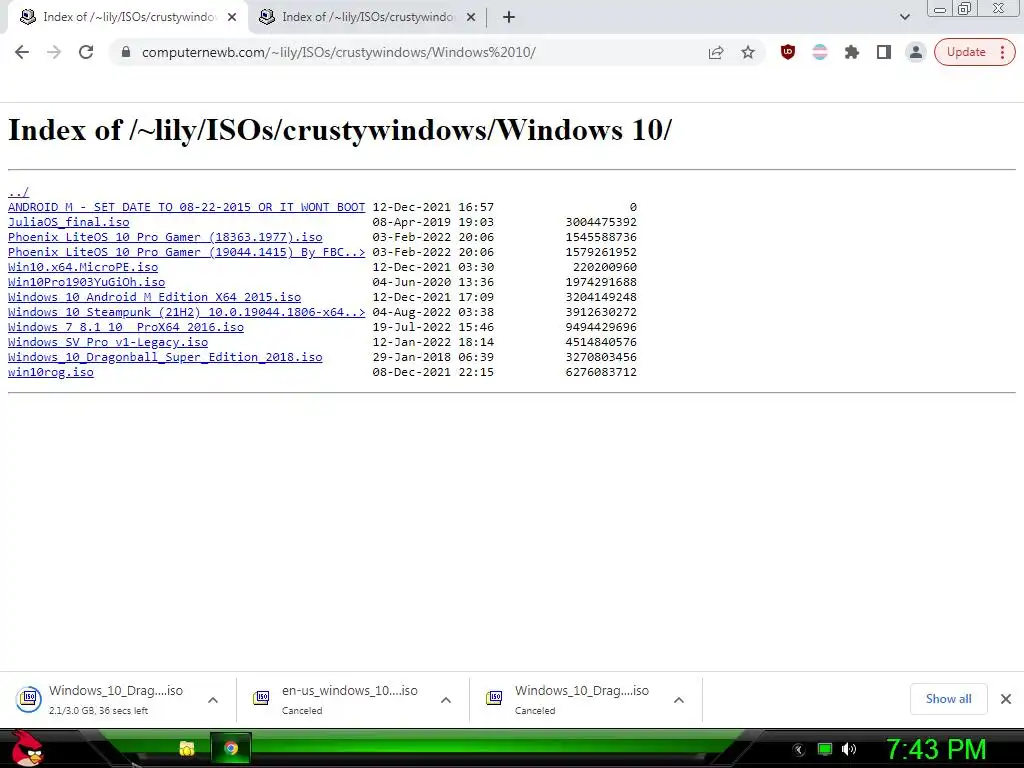Expand the tab search dropdown
This screenshot has width=1024, height=768.
pos(904,17)
